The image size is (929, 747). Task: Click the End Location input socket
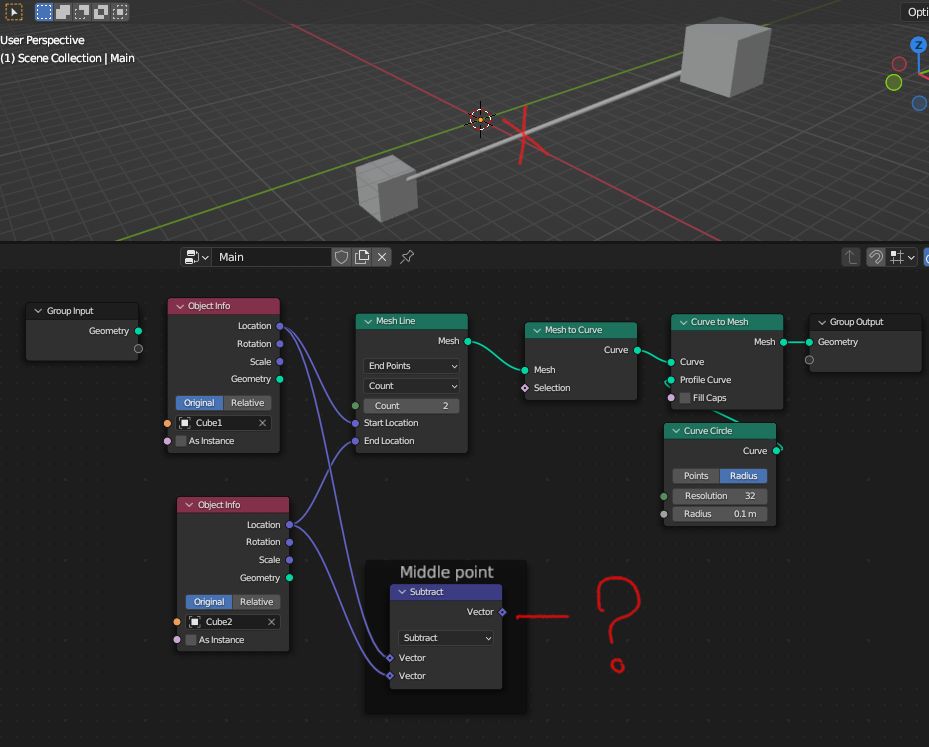coord(355,441)
